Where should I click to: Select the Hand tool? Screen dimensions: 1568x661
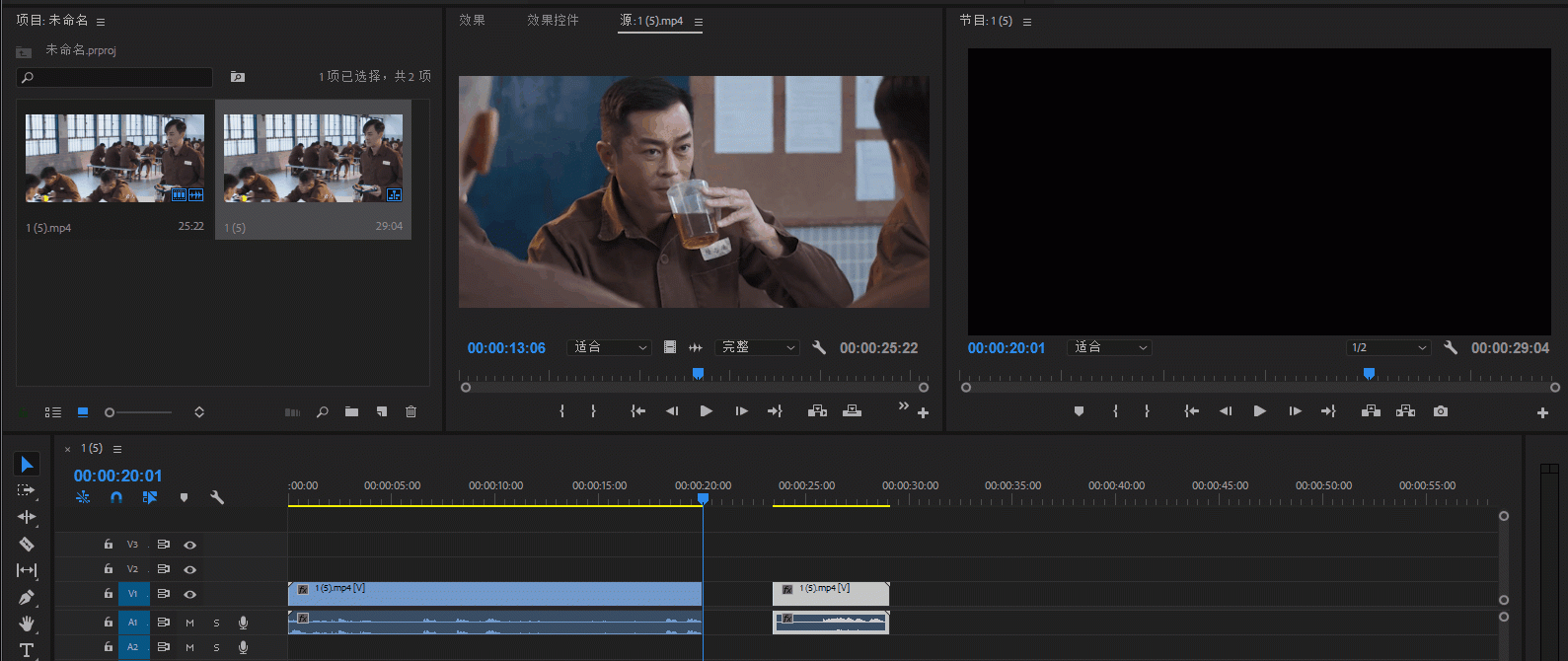pos(27,624)
